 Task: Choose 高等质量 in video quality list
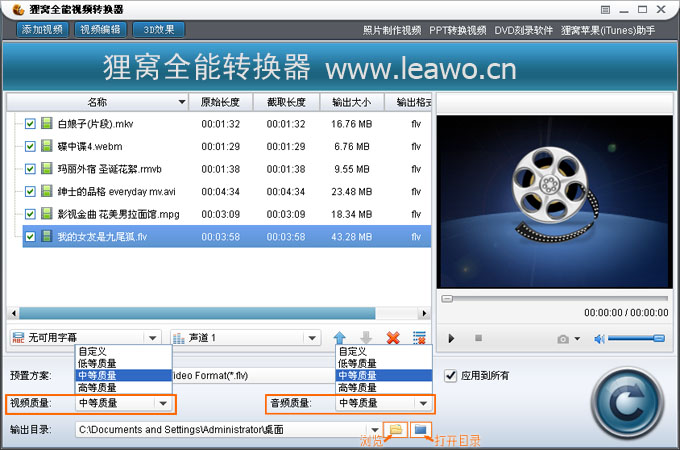tap(124, 387)
